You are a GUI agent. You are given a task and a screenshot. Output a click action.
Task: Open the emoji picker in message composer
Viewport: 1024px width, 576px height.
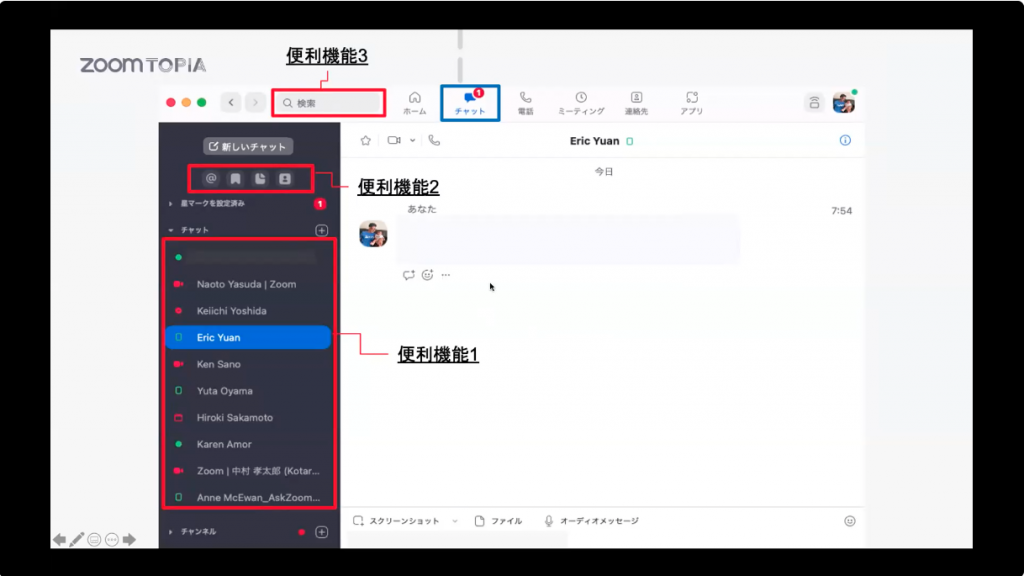pos(850,521)
